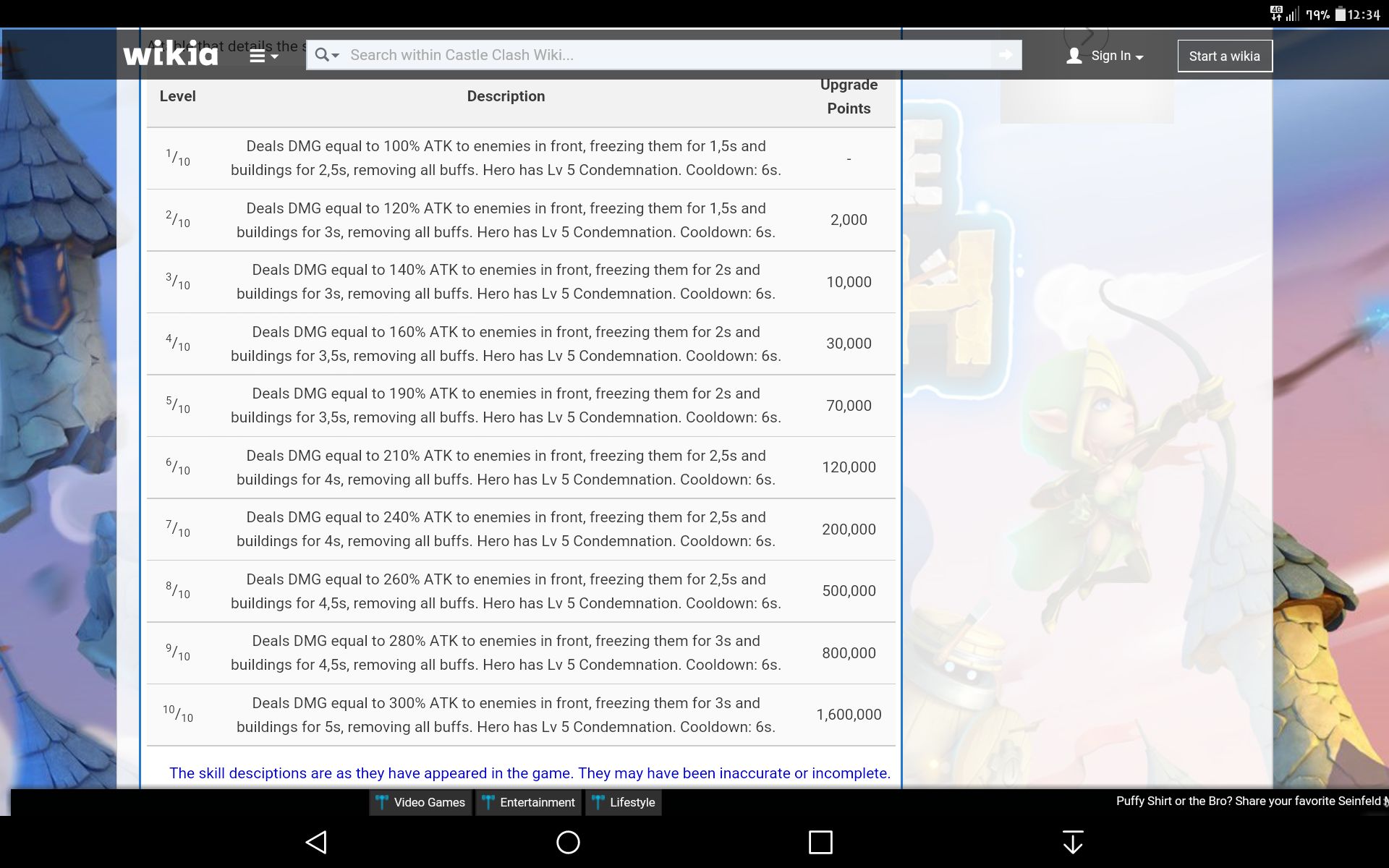Tap the battery indicator in status bar
This screenshot has height=868, width=1389.
1340,14
